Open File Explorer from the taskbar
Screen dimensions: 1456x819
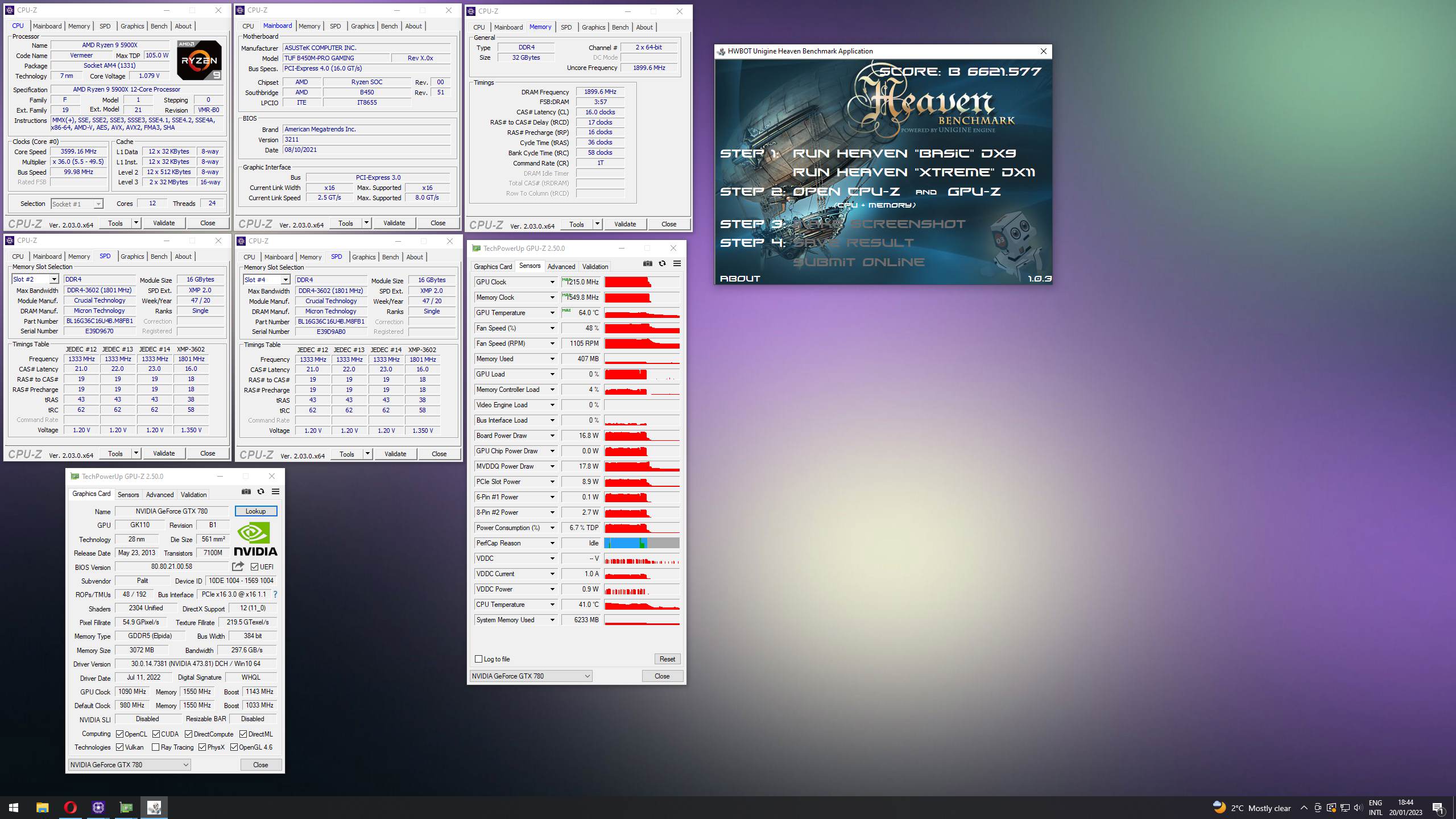coord(42,808)
